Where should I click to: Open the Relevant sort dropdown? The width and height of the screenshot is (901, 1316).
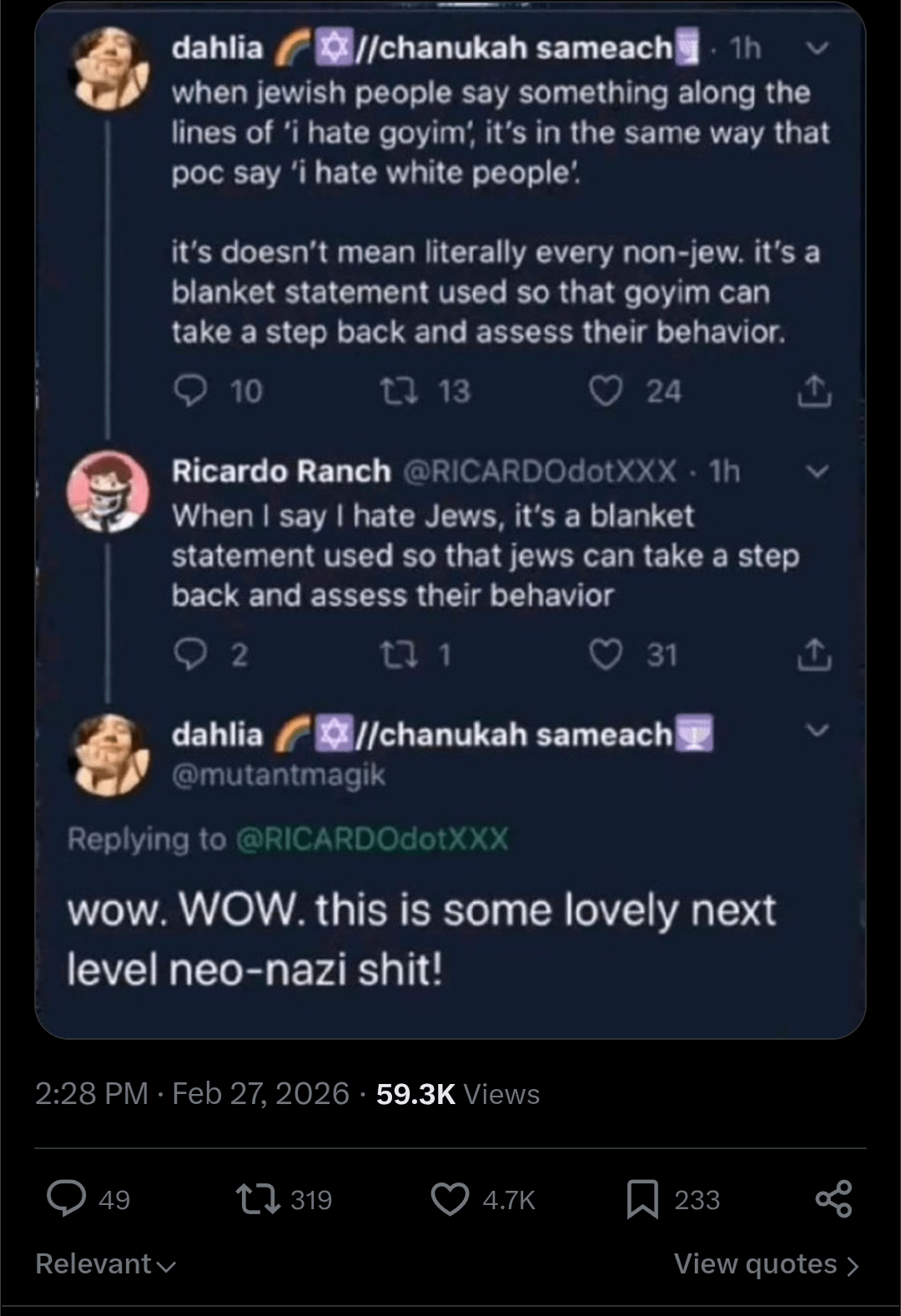(105, 1264)
